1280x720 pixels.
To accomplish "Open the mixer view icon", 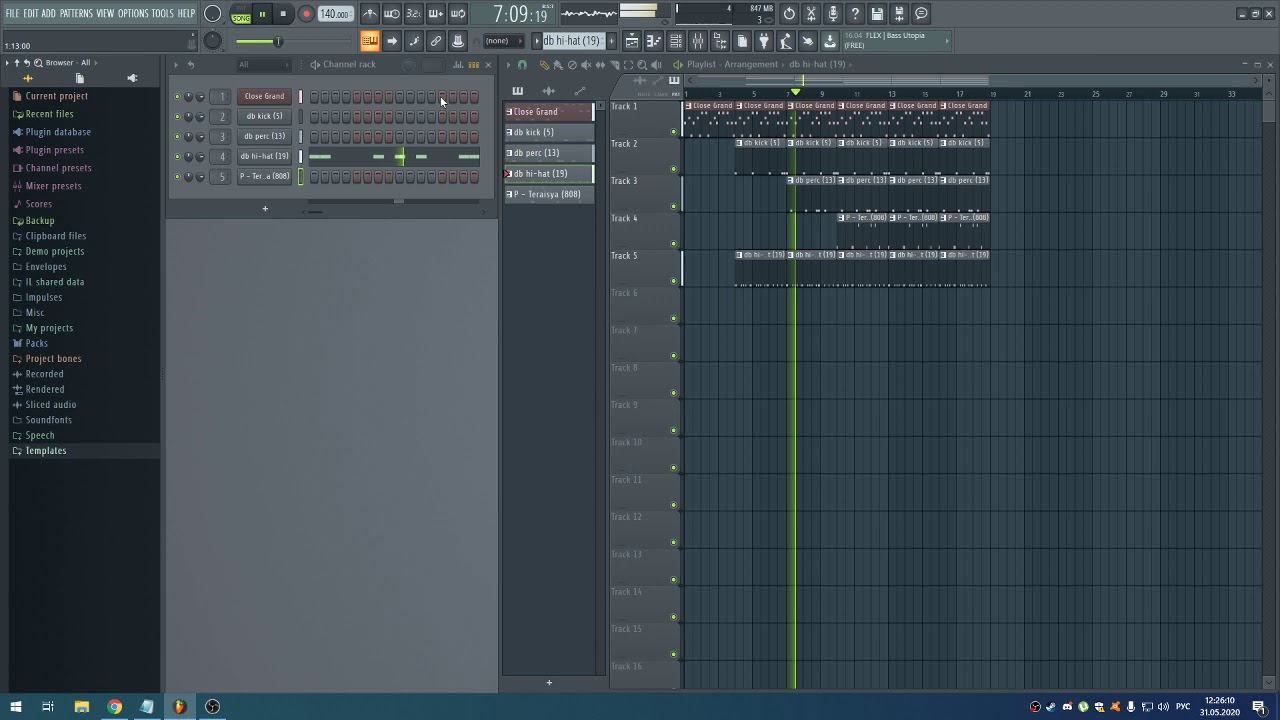I will point(698,41).
